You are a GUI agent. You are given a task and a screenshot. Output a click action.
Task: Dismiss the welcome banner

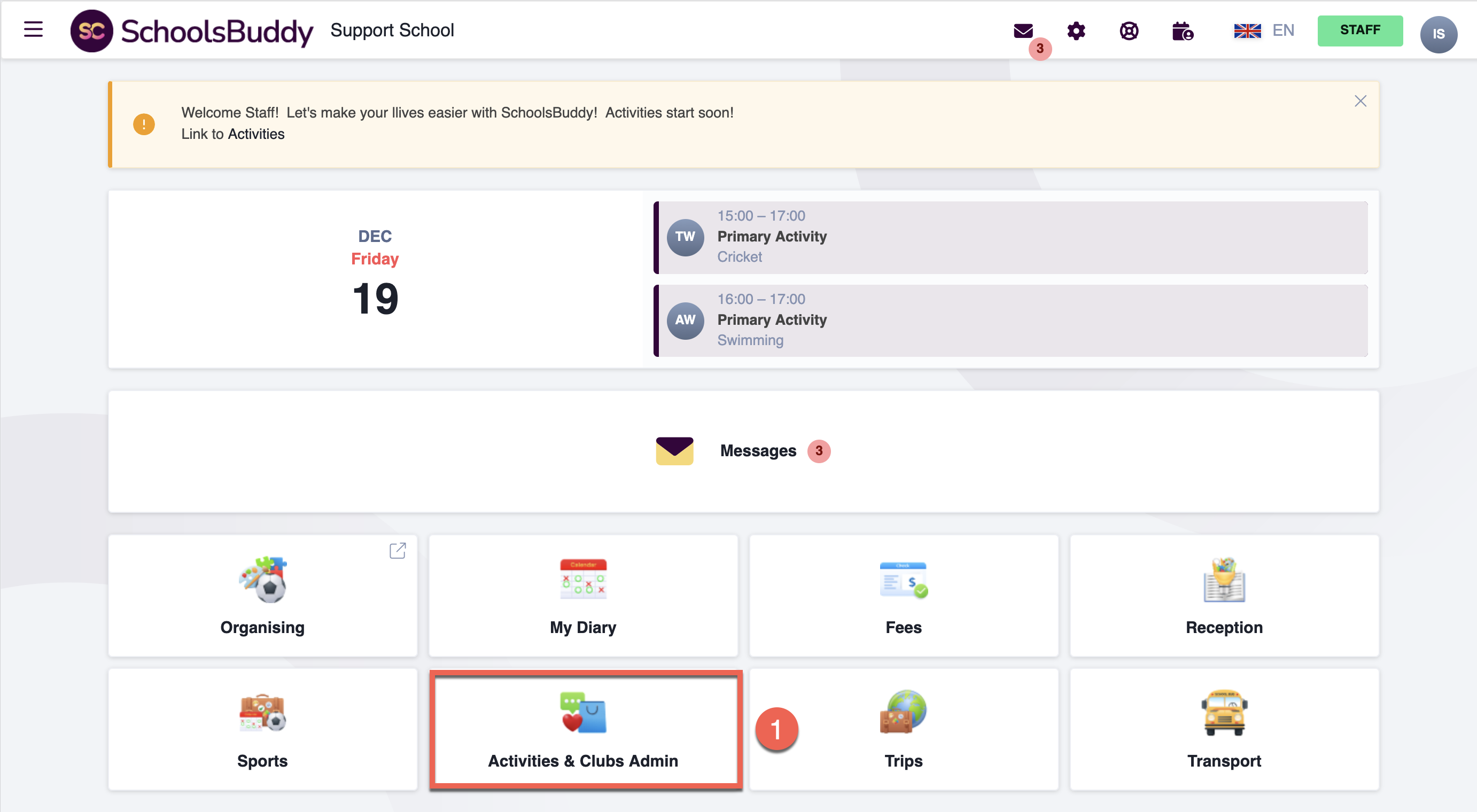pyautogui.click(x=1360, y=101)
